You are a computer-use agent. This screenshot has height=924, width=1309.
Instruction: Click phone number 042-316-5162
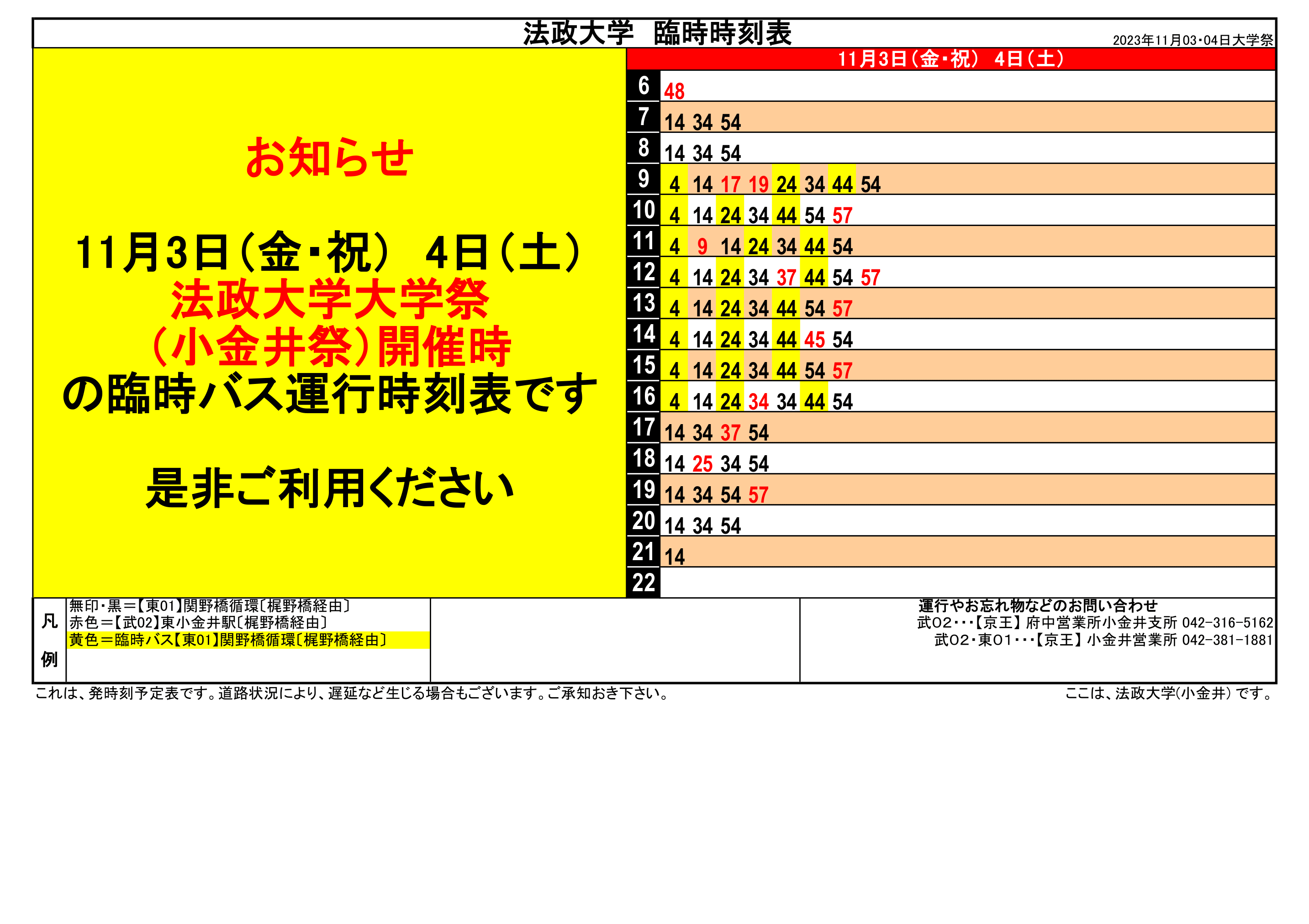pos(1227,622)
